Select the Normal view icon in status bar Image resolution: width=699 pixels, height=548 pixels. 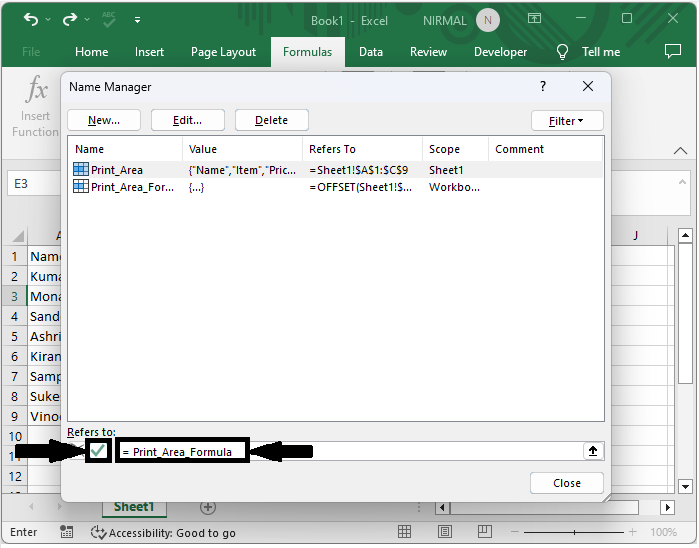click(x=405, y=532)
